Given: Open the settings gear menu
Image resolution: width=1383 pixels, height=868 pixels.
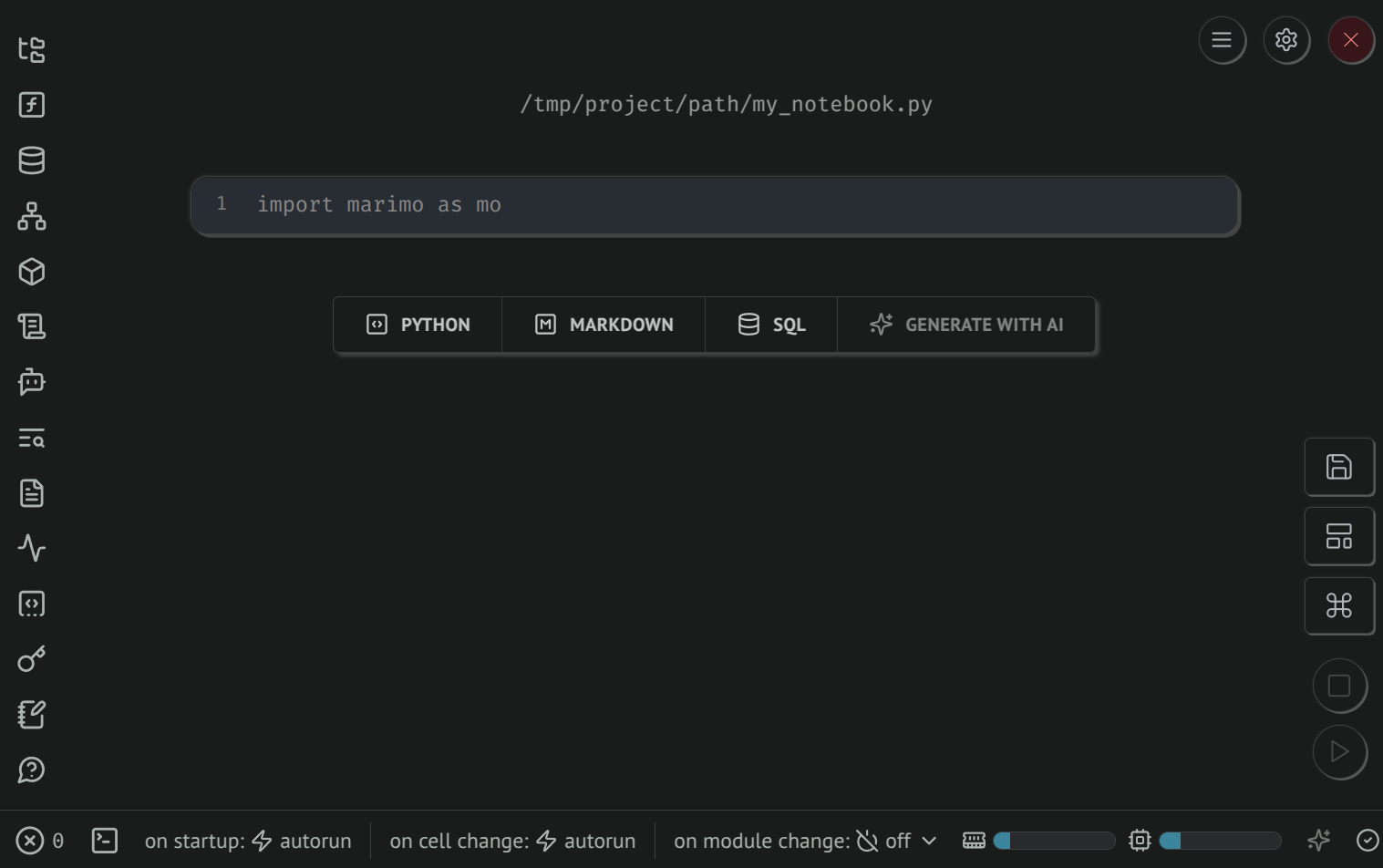Looking at the screenshot, I should 1286,40.
